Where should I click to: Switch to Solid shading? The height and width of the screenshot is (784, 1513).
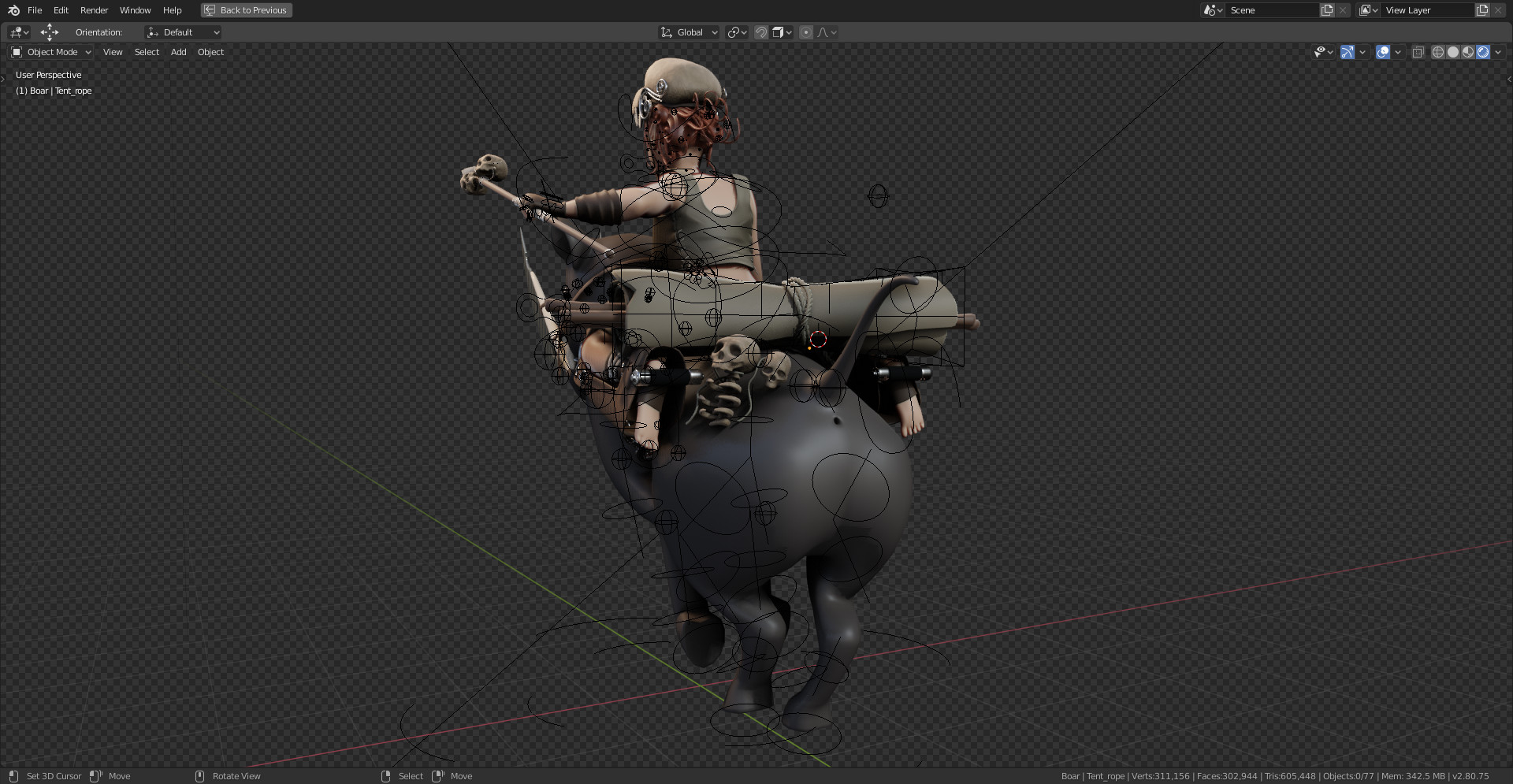[x=1453, y=52]
